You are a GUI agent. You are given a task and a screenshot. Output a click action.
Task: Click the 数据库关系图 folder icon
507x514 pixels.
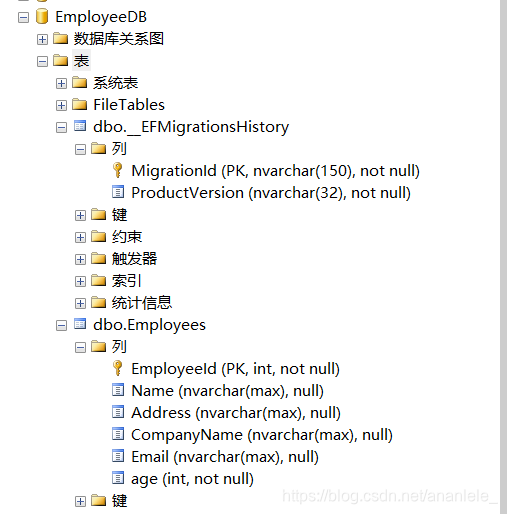(x=61, y=38)
